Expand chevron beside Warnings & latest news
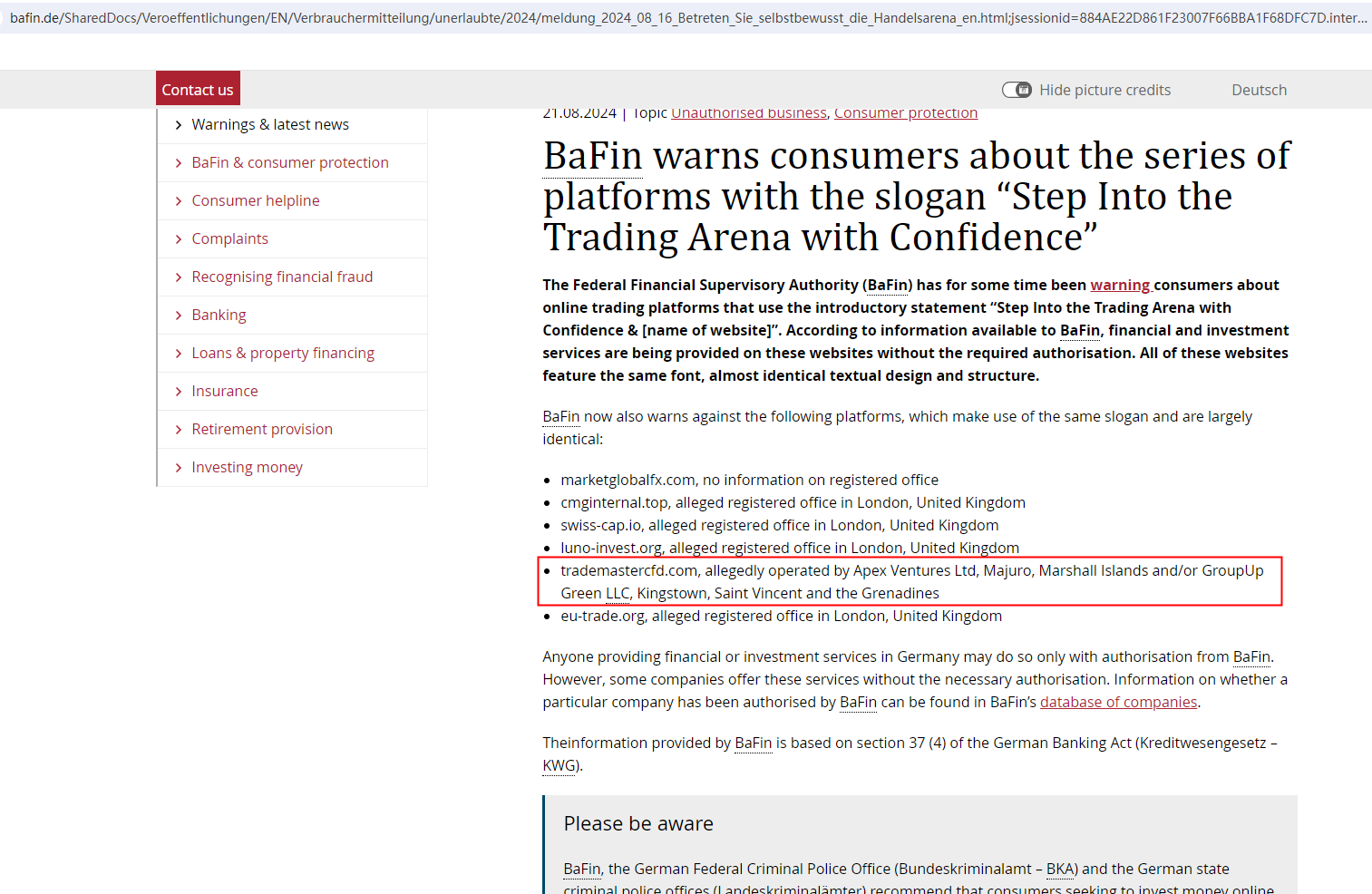Screen dimensions: 1372x894 (179, 124)
